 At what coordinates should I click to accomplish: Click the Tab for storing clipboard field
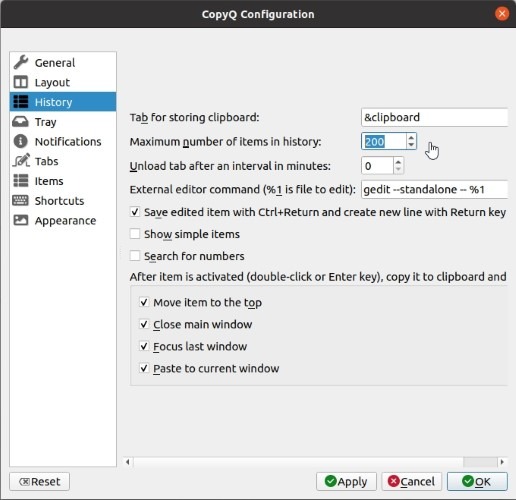[434, 117]
